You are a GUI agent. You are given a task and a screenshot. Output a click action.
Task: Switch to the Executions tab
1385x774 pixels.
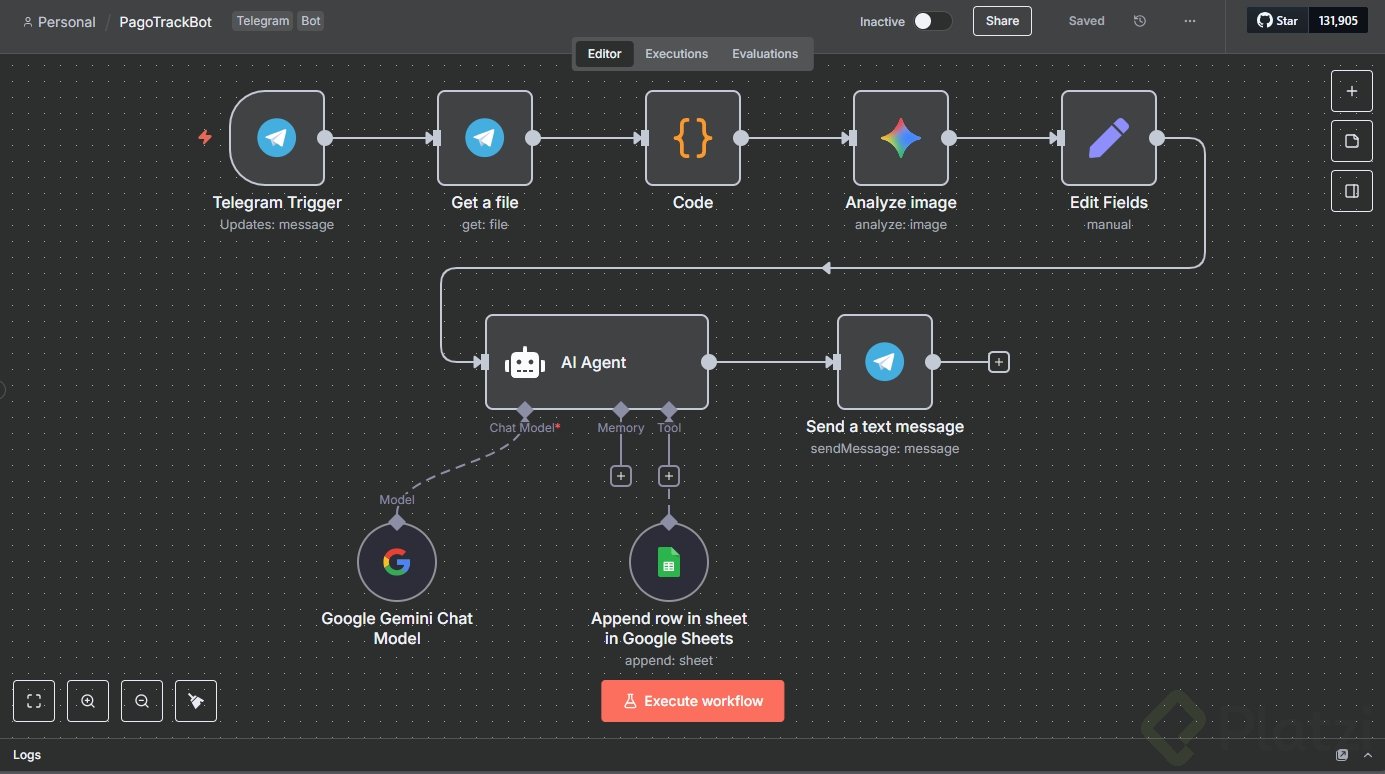point(676,53)
